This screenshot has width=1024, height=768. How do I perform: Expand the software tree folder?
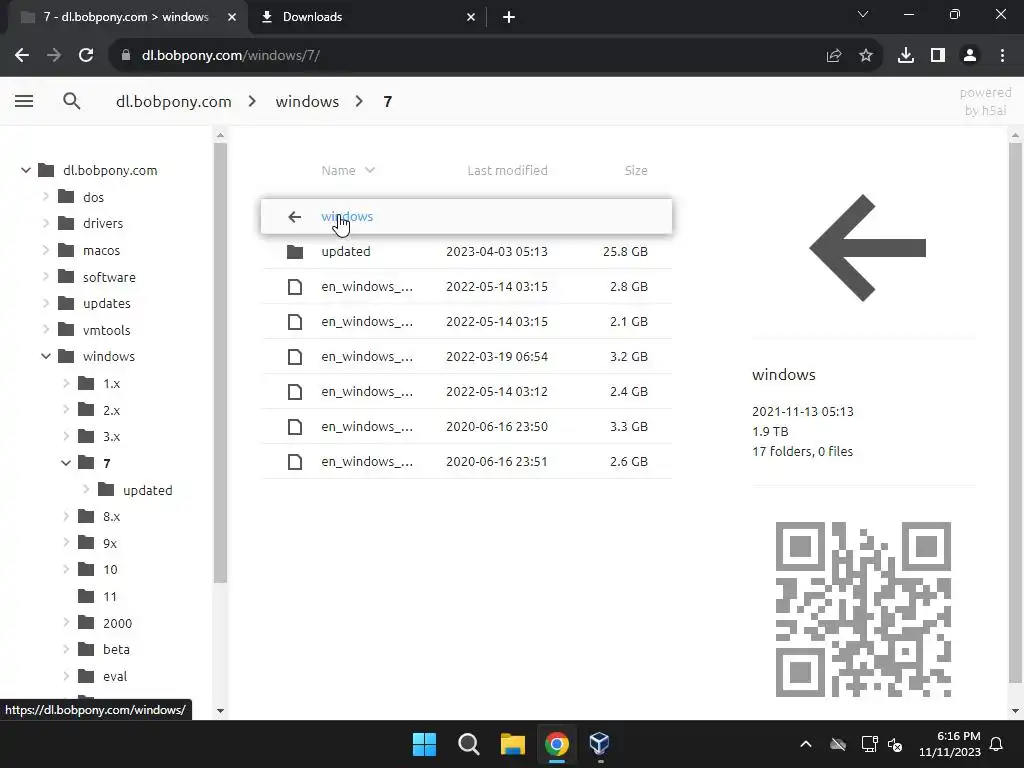(x=46, y=277)
